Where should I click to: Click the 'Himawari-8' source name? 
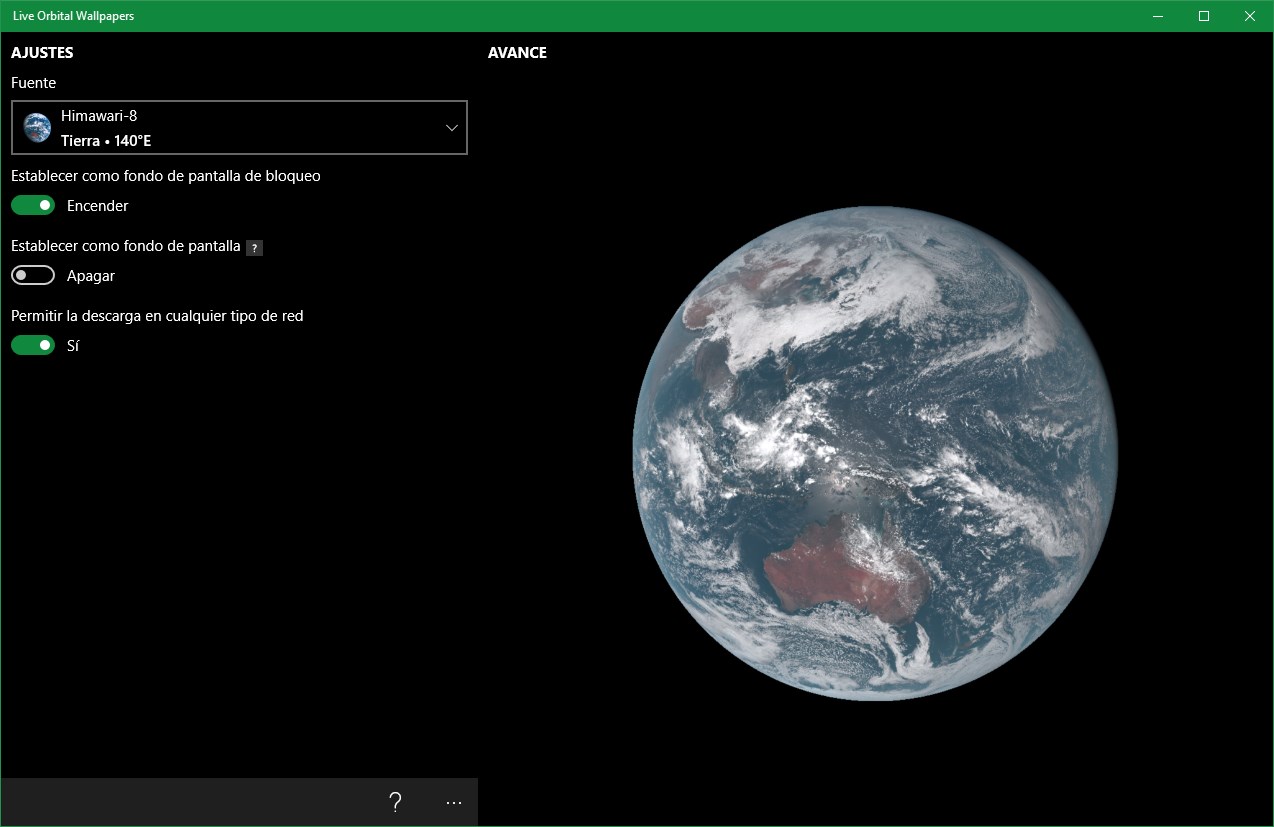pos(99,116)
